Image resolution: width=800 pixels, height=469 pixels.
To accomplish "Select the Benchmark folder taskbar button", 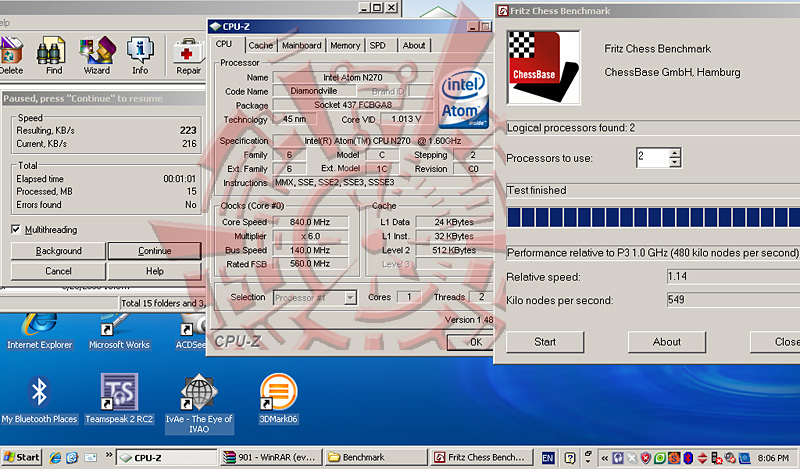I will click(376, 458).
